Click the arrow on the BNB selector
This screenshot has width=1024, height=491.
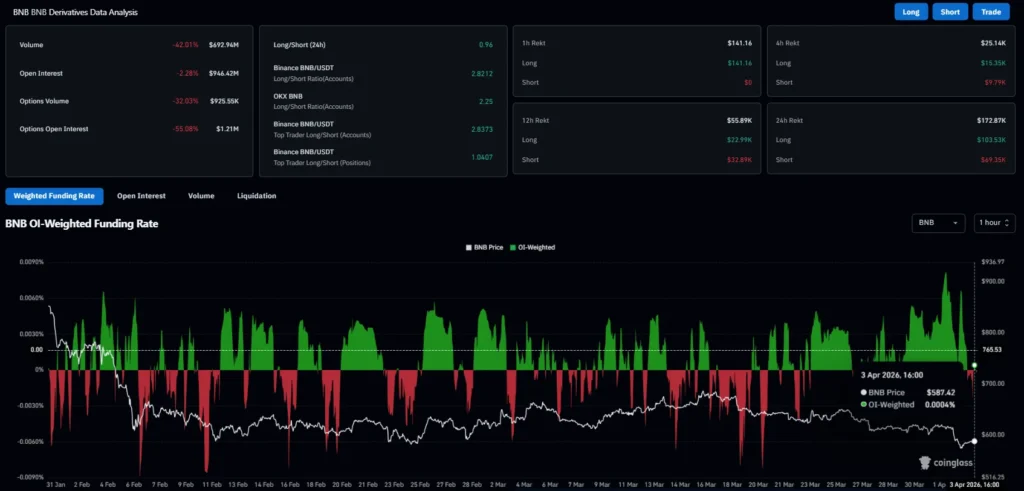955,223
